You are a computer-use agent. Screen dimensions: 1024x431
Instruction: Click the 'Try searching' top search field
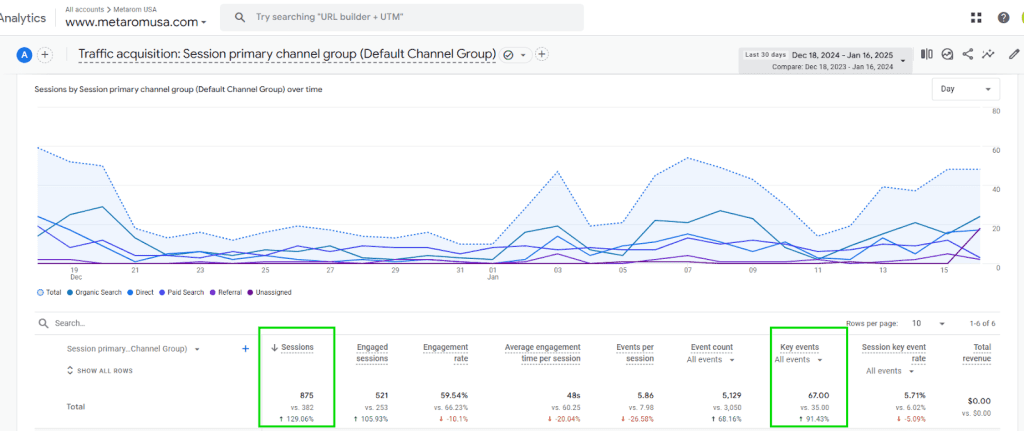coord(402,17)
